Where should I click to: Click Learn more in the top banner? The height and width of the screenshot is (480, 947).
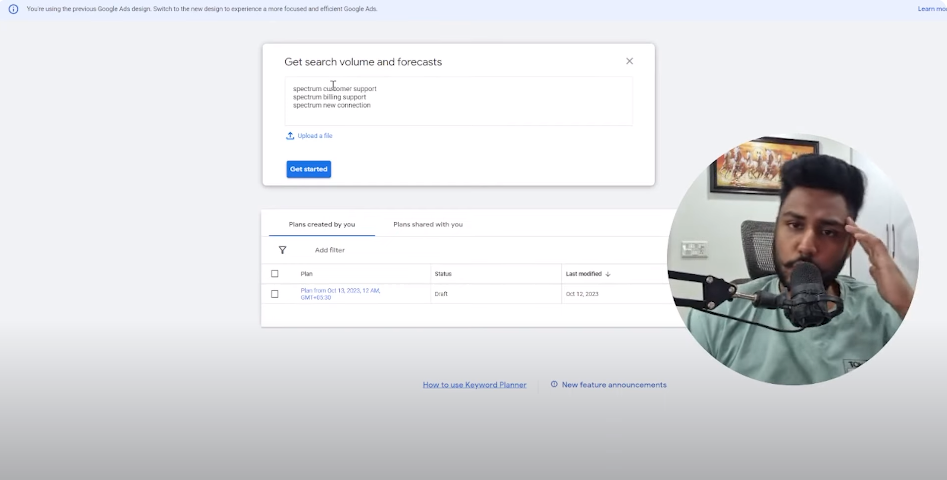(931, 9)
